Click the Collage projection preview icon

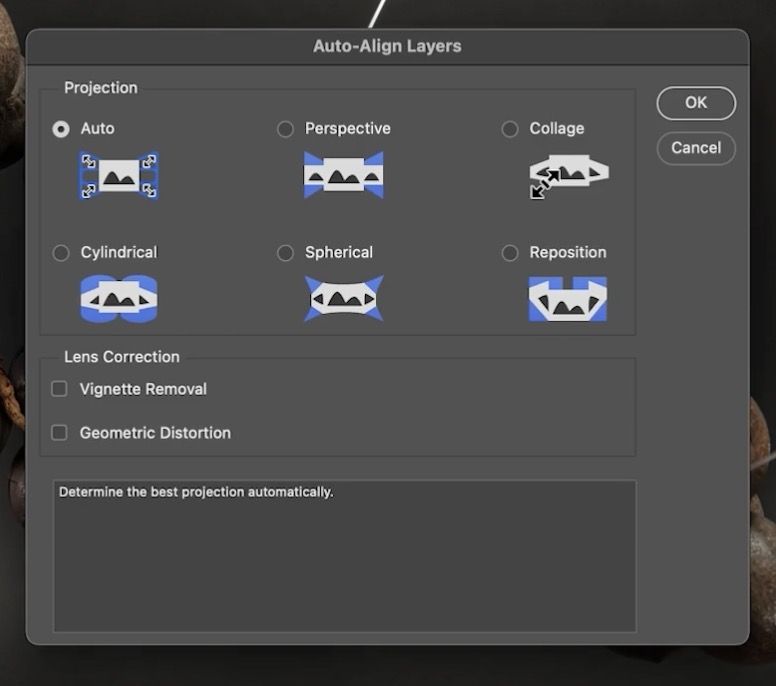568,175
